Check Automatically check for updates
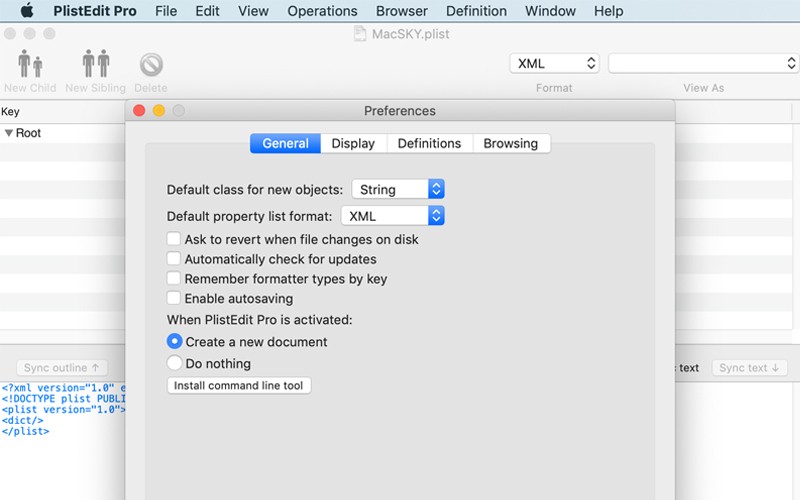 (x=173, y=259)
